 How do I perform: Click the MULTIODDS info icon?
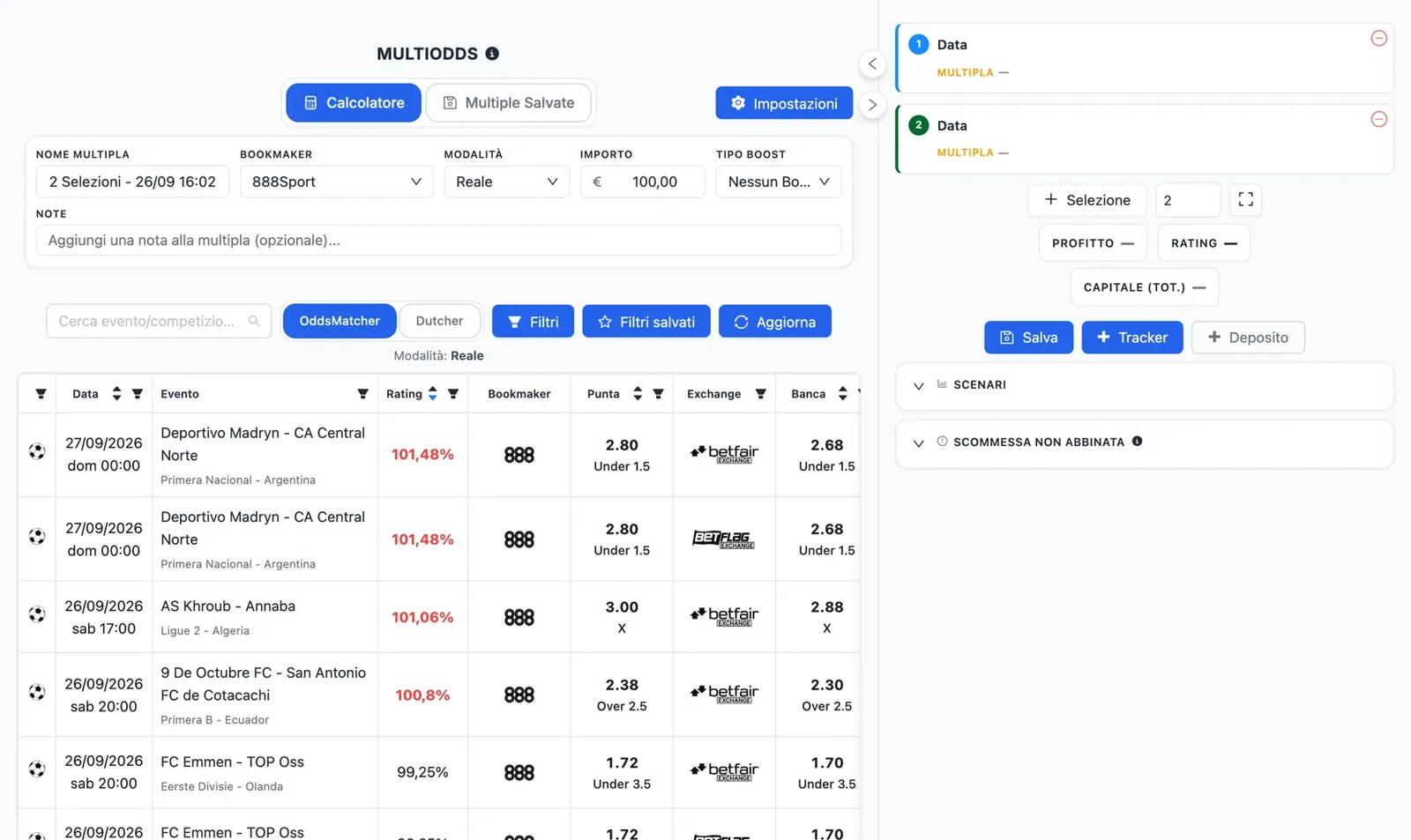coord(492,54)
